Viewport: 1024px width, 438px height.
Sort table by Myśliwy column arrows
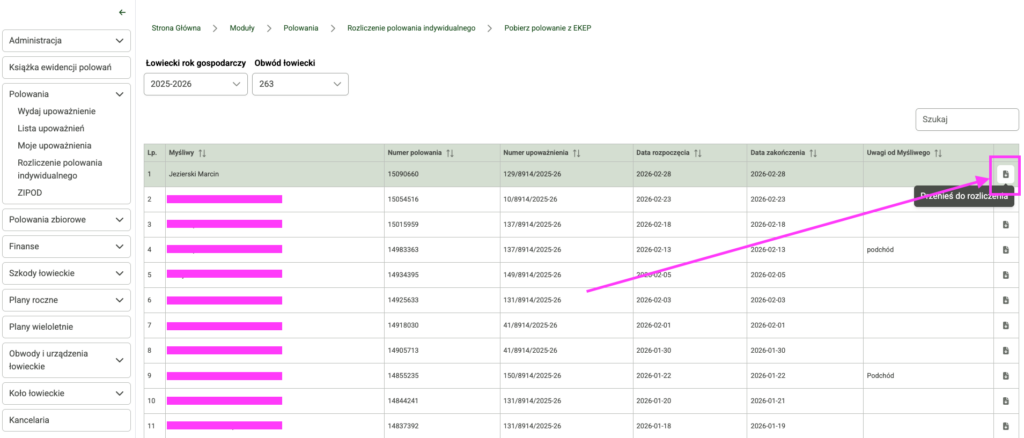click(x=202, y=153)
